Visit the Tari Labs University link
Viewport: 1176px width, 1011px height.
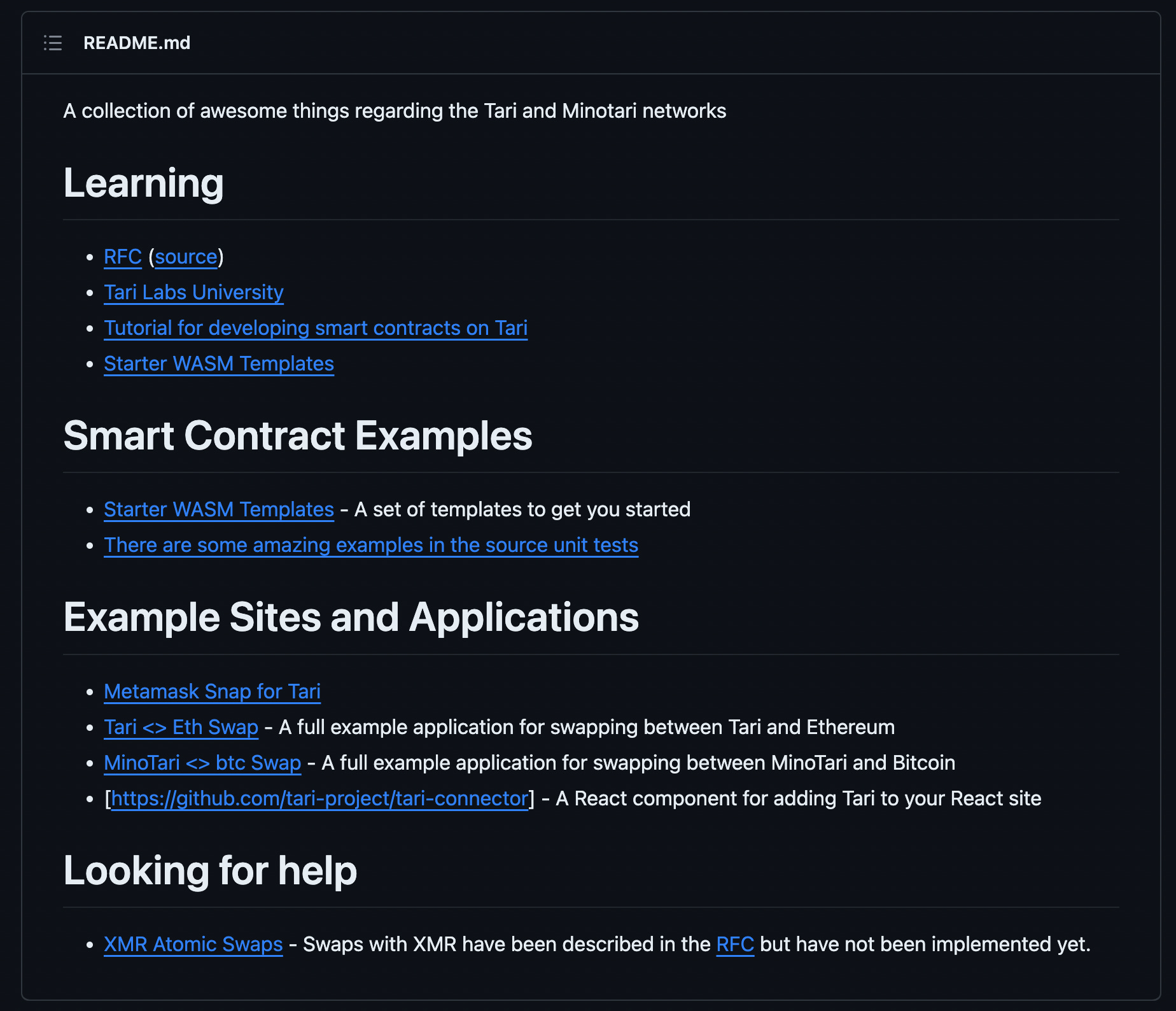193,292
